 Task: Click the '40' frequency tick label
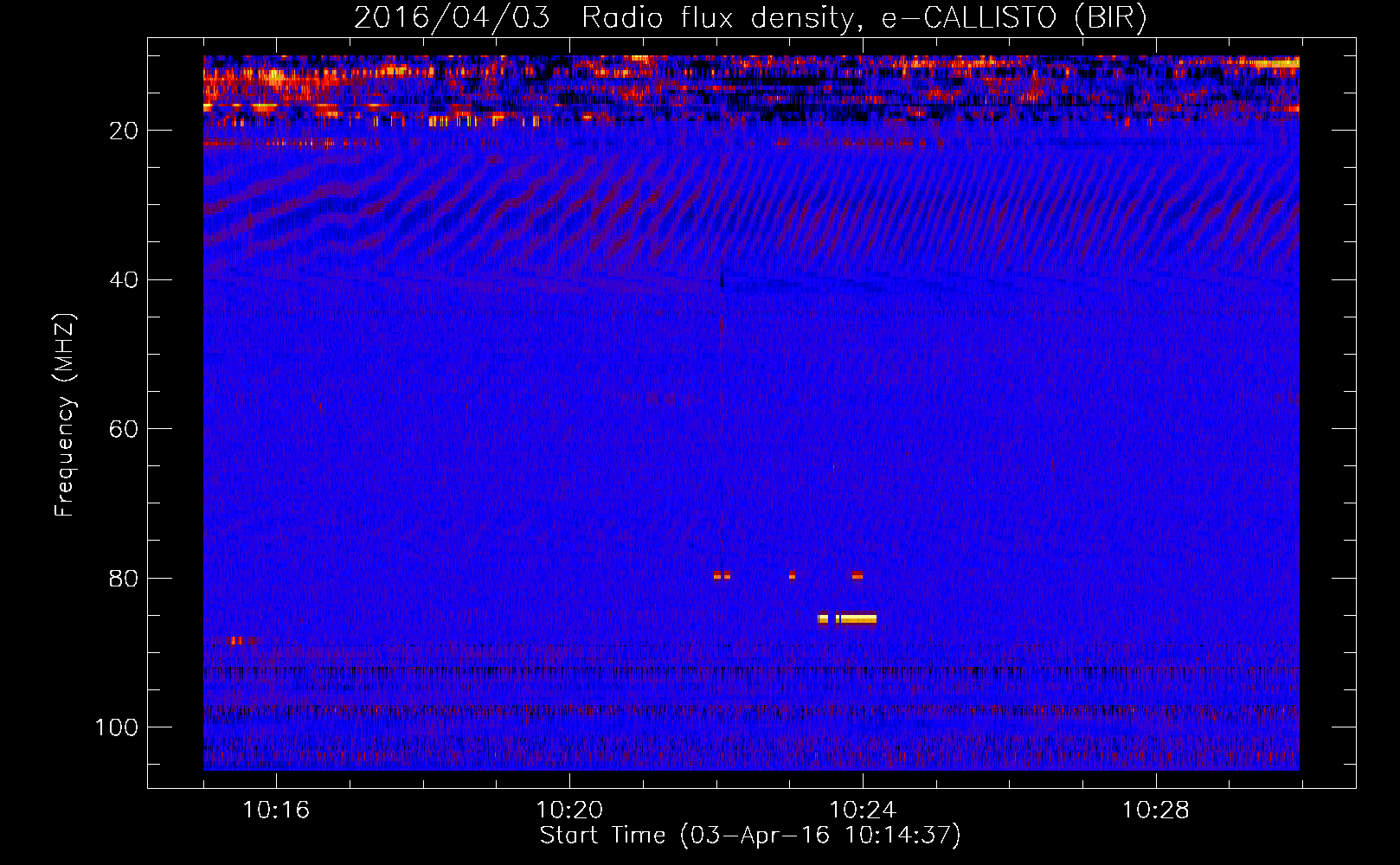(x=125, y=280)
